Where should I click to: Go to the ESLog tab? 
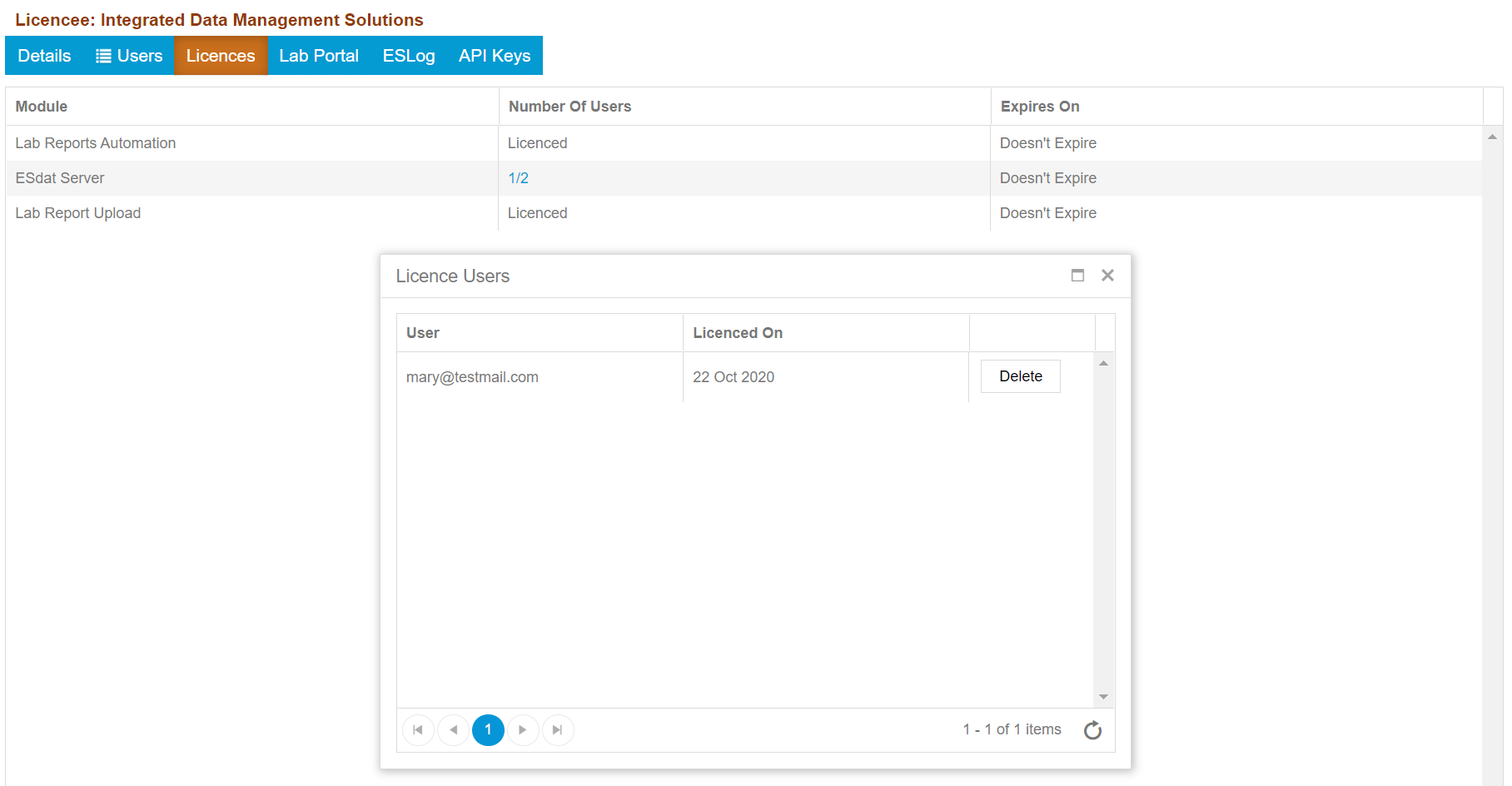409,56
